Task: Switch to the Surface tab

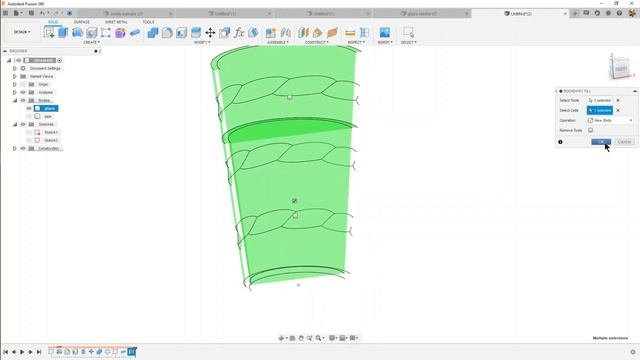Action: (x=82, y=22)
